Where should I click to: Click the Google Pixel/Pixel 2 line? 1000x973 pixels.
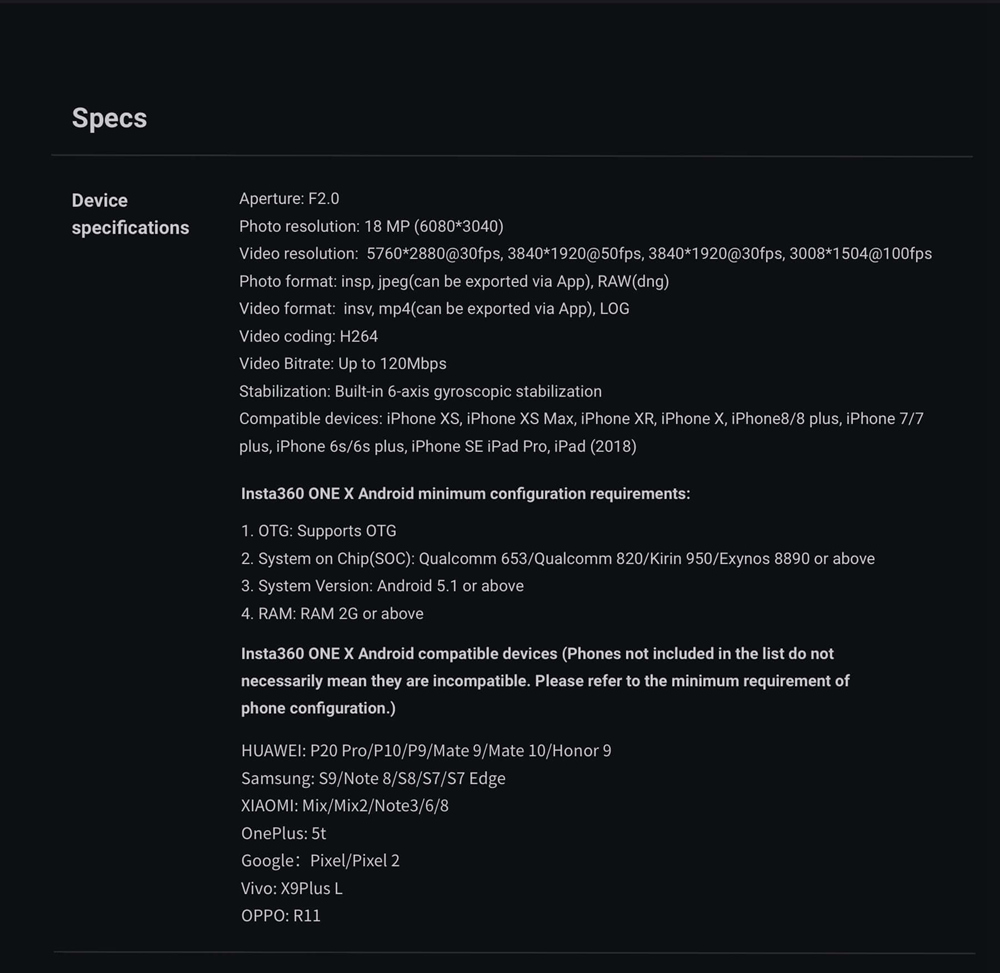(x=320, y=861)
